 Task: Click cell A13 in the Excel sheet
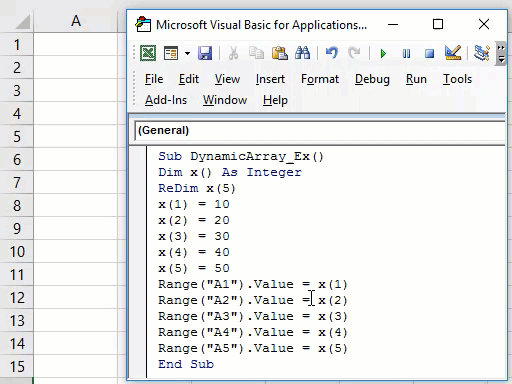76,320
